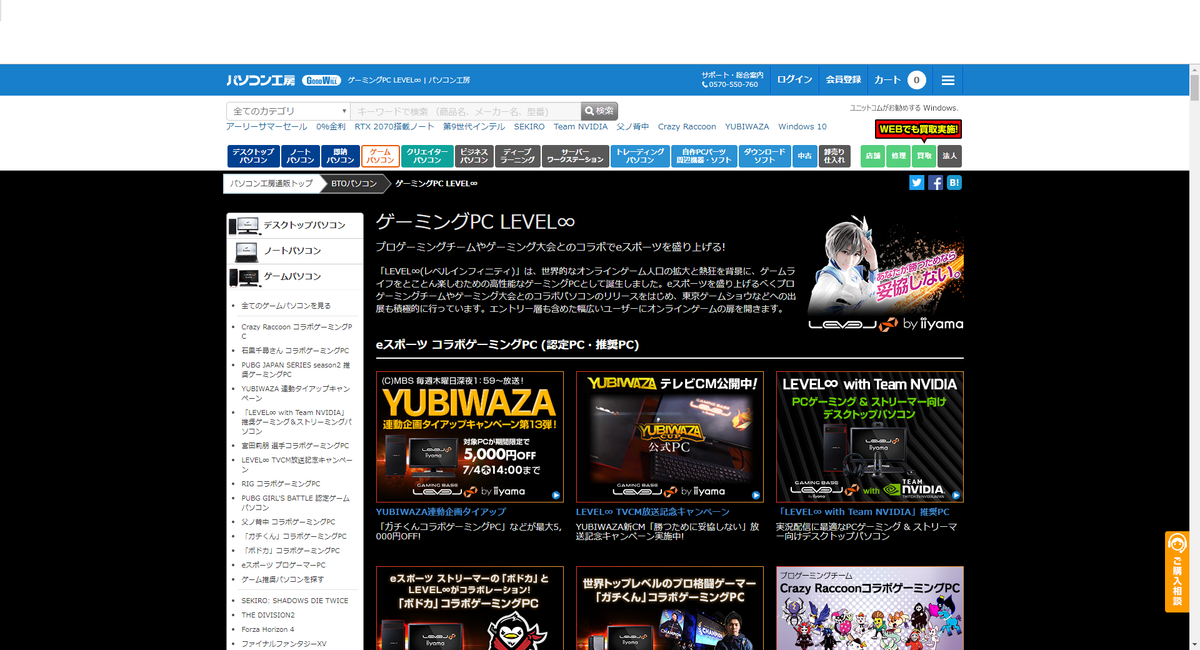Click the パソコン工房 logo

pyautogui.click(x=260, y=80)
